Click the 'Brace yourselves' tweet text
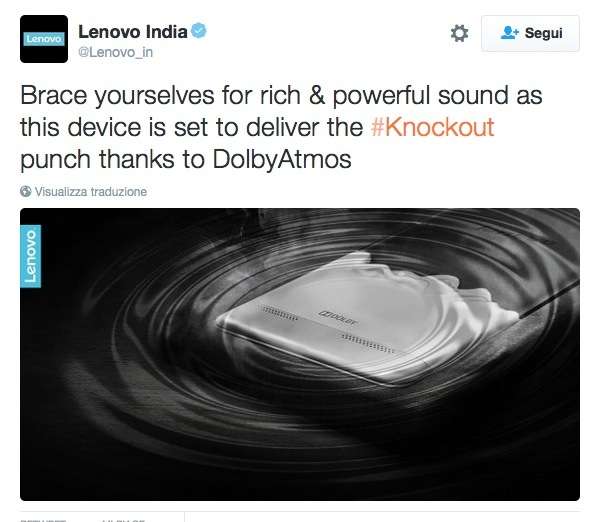The image size is (601, 522). pos(117,96)
